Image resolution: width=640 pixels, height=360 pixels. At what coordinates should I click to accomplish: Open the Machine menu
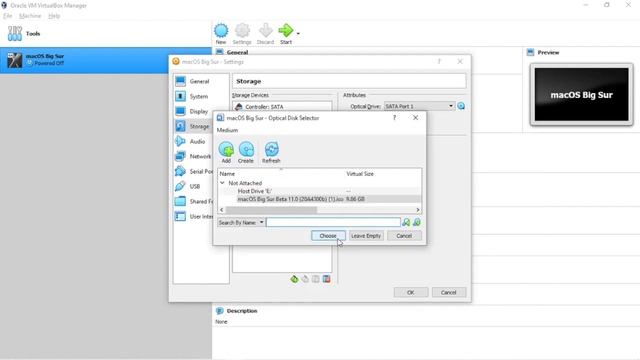click(x=30, y=16)
